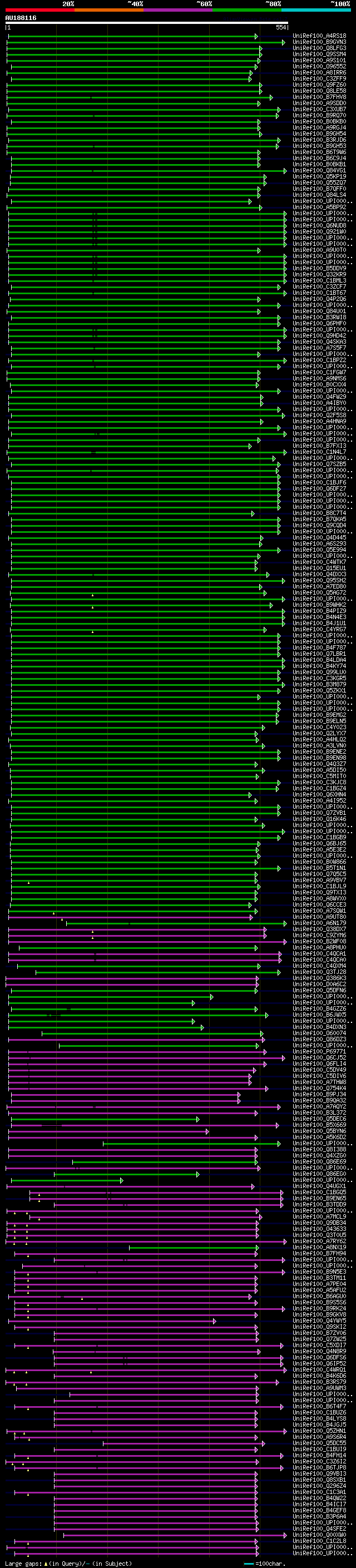Open hit UniRef100_A4RS18
The height and width of the screenshot is (1568, 356).
click(x=319, y=36)
